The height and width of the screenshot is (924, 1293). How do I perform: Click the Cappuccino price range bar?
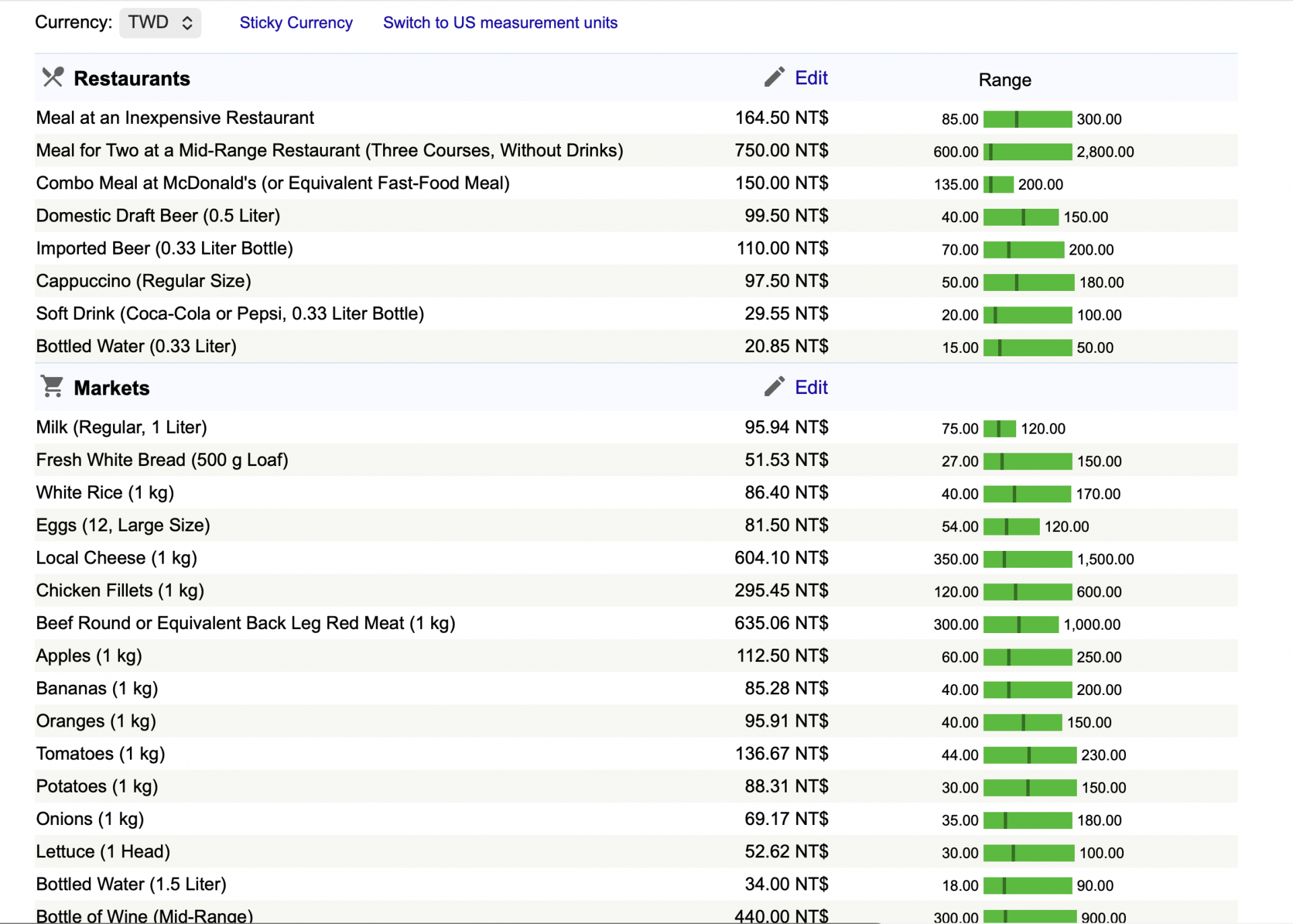1028,282
